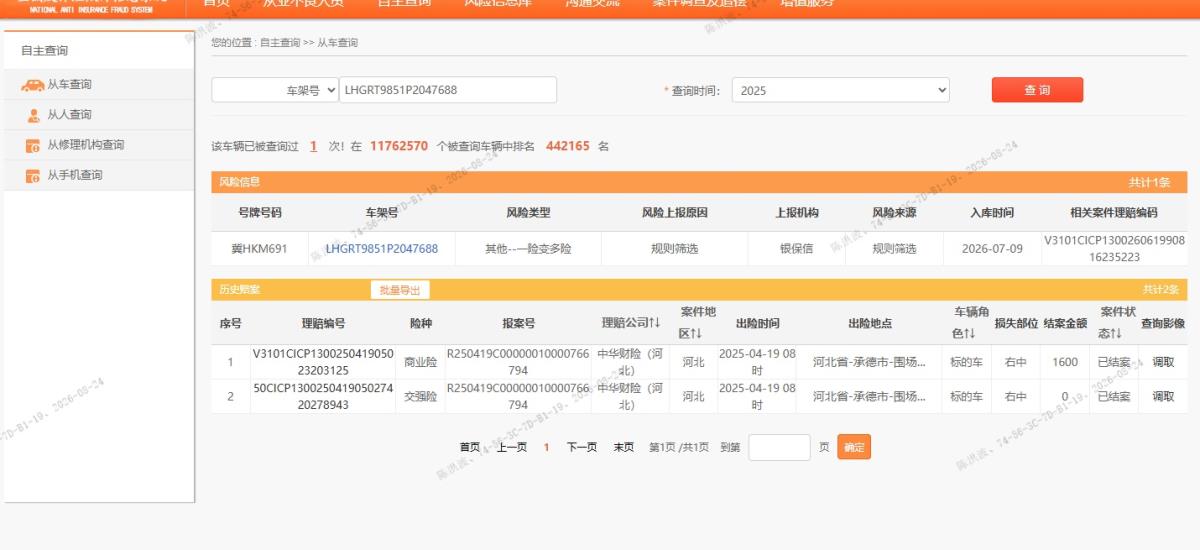Click the 自主查询 breadcrumb link
Viewport: 1200px width, 550px height.
(280, 43)
